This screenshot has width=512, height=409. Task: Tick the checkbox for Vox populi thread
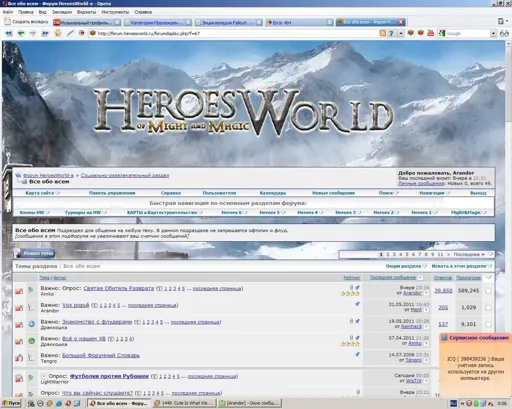pyautogui.click(x=488, y=308)
